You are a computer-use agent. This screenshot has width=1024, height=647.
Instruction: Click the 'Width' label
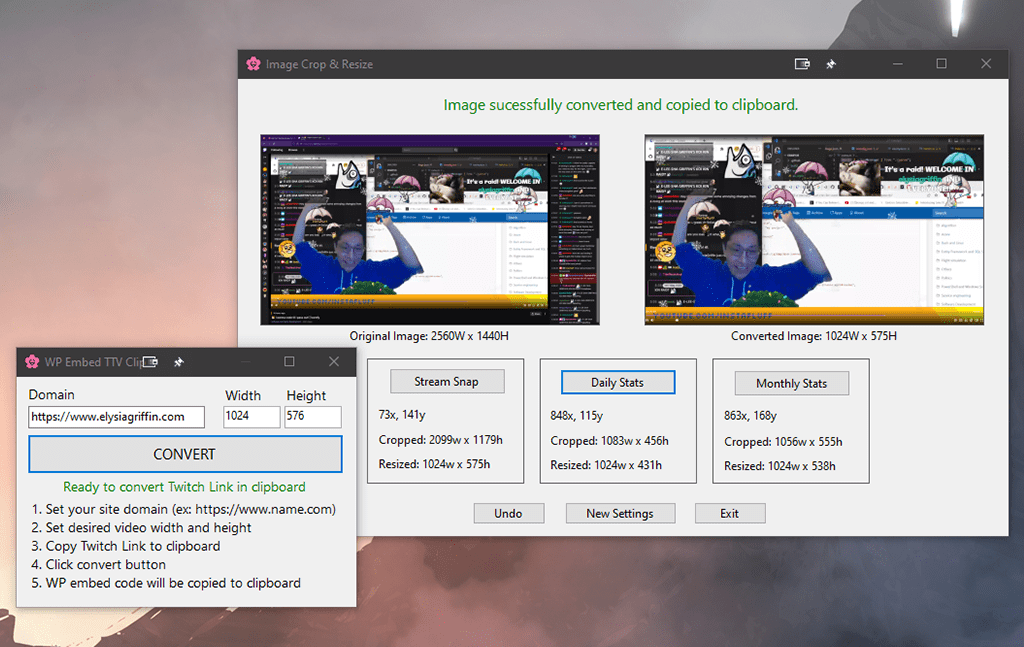[x=243, y=396]
